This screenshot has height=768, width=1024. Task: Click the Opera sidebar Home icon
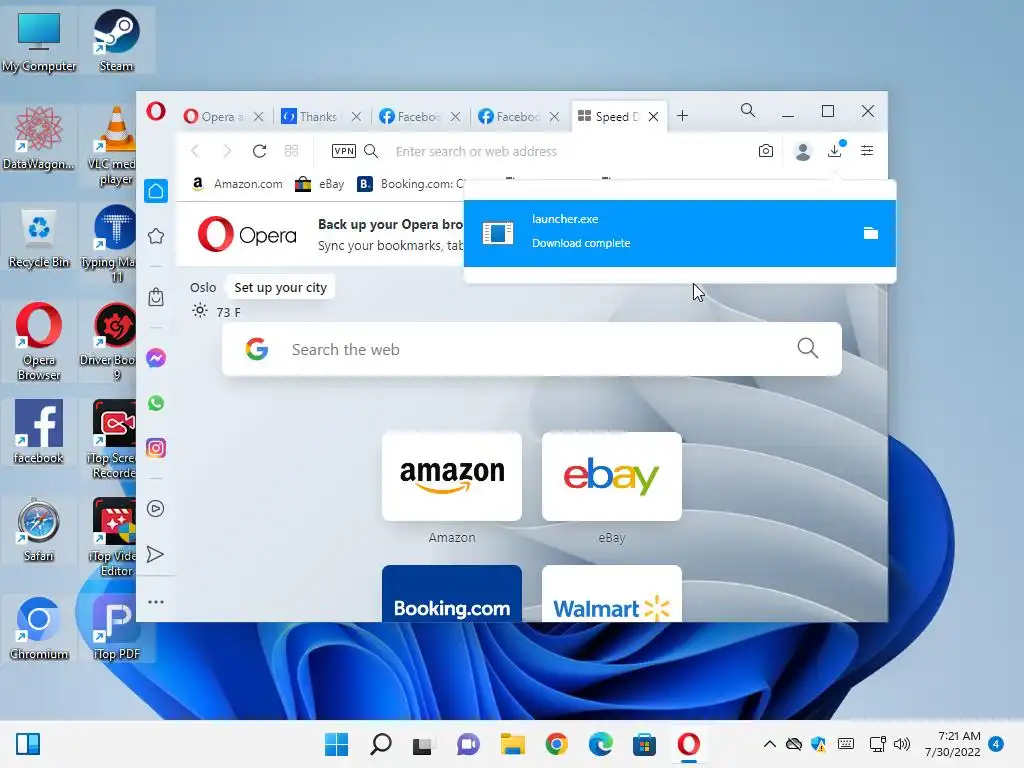(x=156, y=191)
